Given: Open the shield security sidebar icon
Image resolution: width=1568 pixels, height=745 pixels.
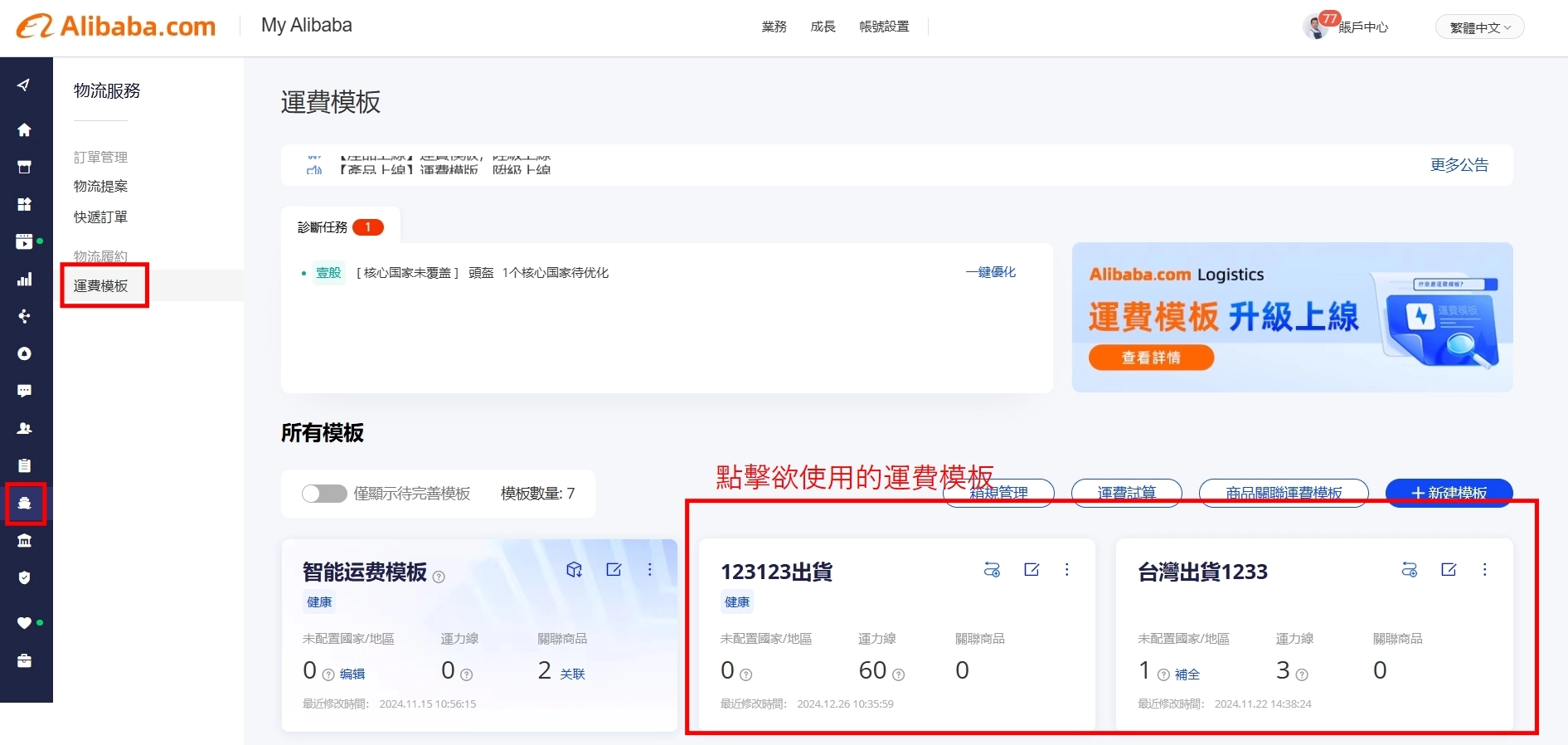Looking at the screenshot, I should pos(24,577).
